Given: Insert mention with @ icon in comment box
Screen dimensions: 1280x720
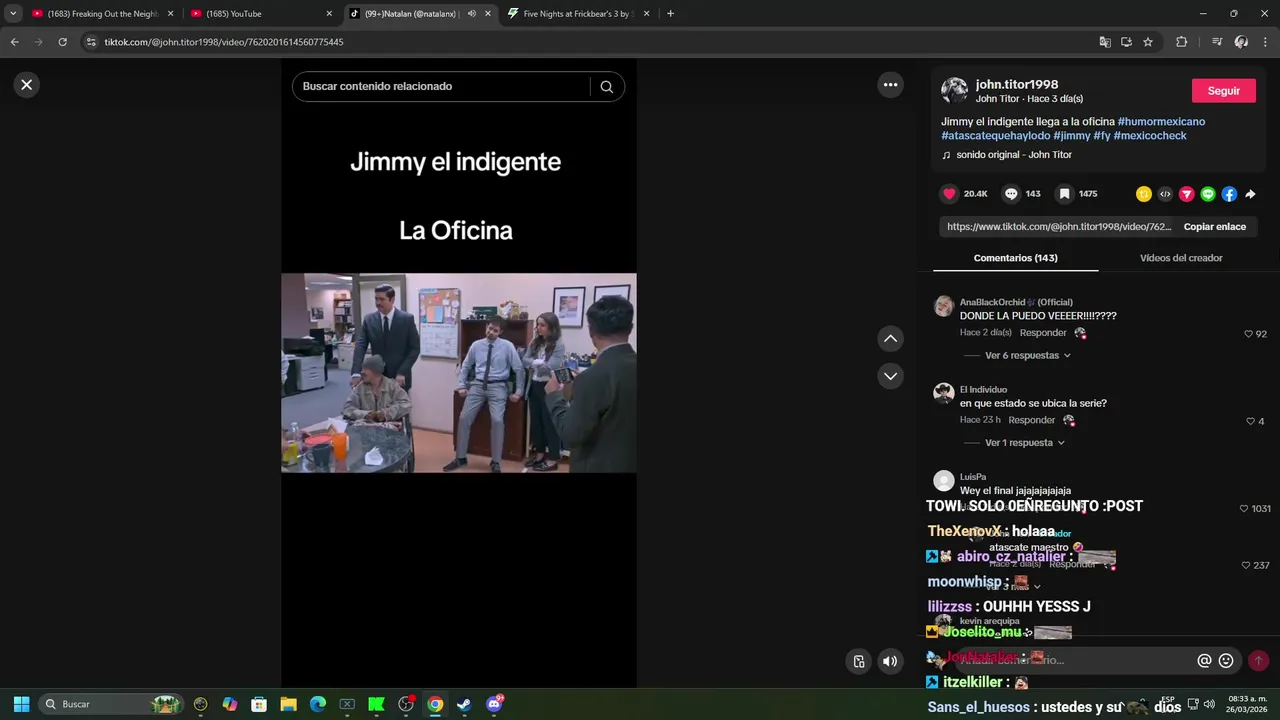Looking at the screenshot, I should pos(1204,661).
